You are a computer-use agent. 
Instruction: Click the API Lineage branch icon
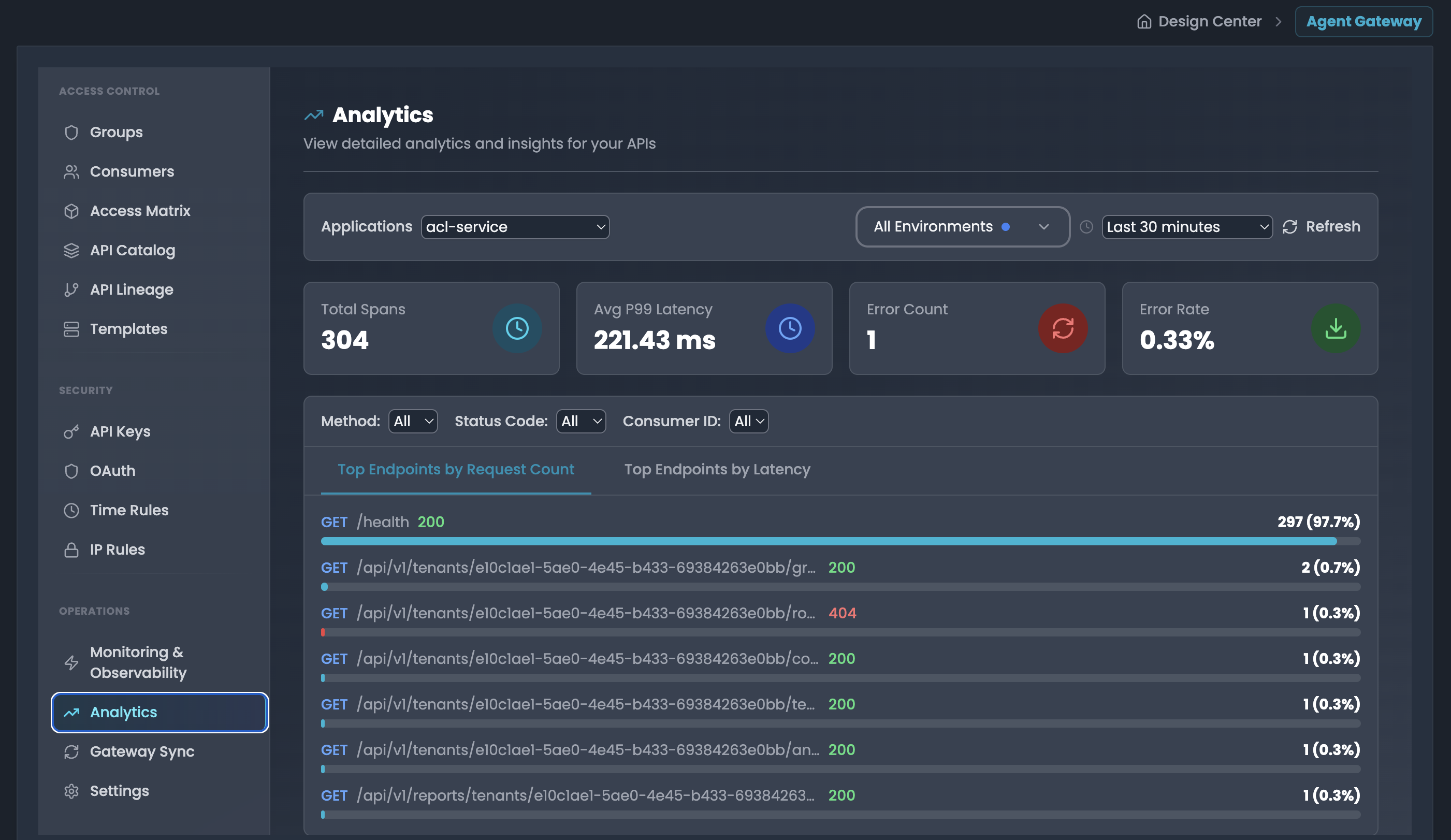71,290
